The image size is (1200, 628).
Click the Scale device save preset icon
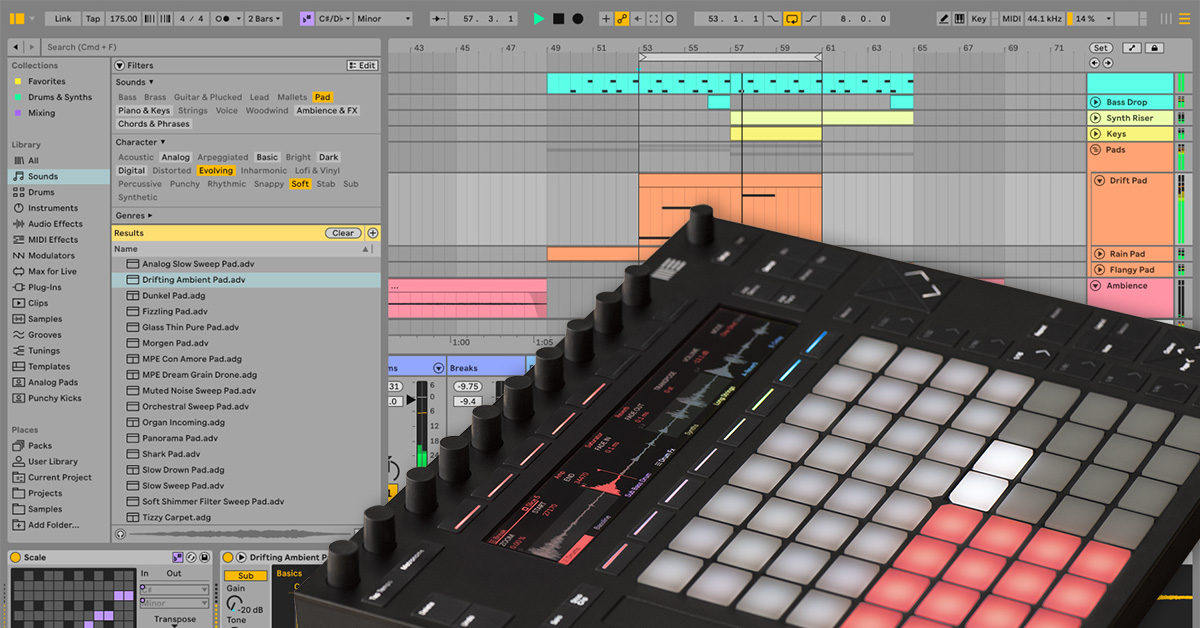click(x=205, y=557)
